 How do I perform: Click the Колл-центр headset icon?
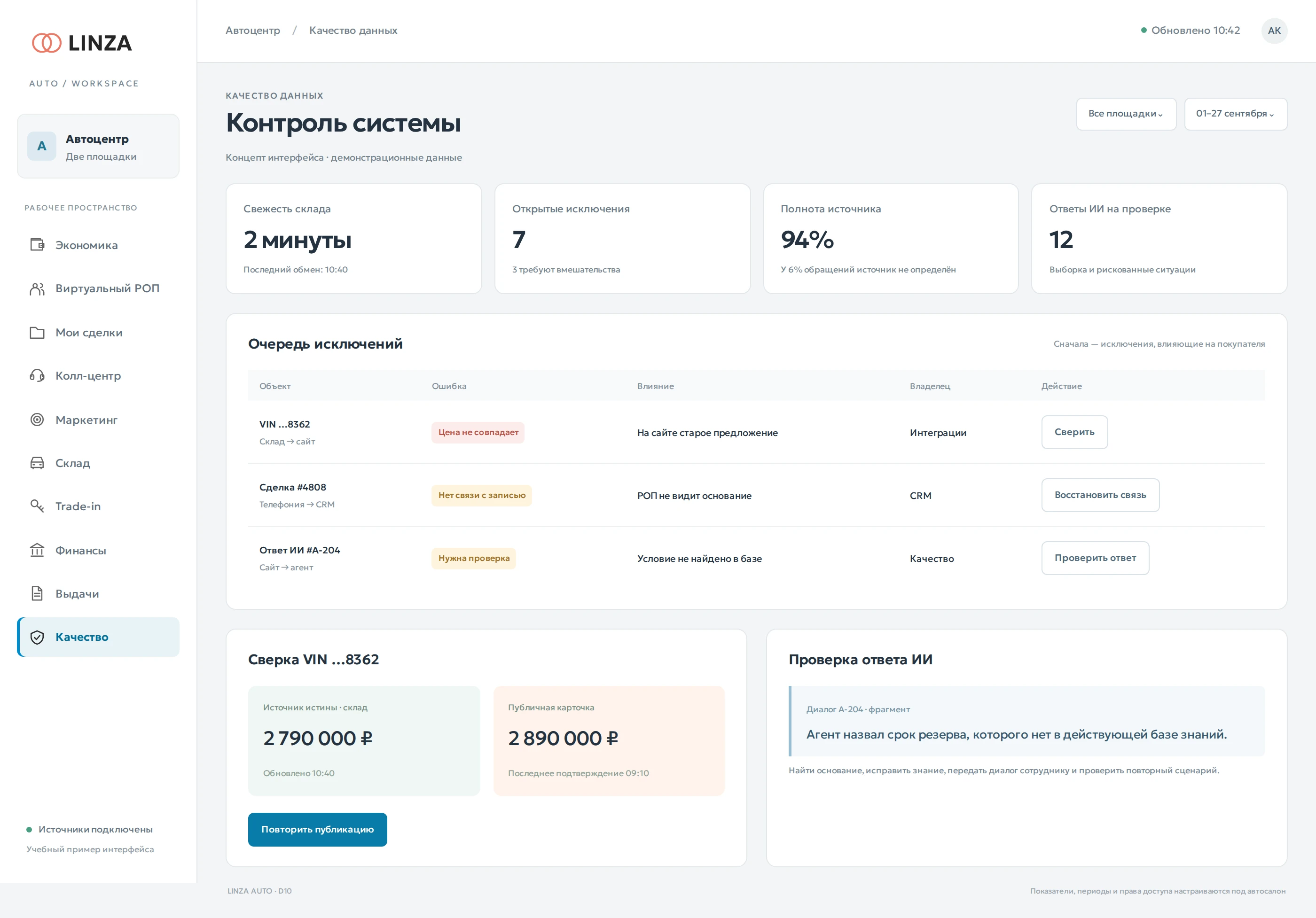point(37,376)
